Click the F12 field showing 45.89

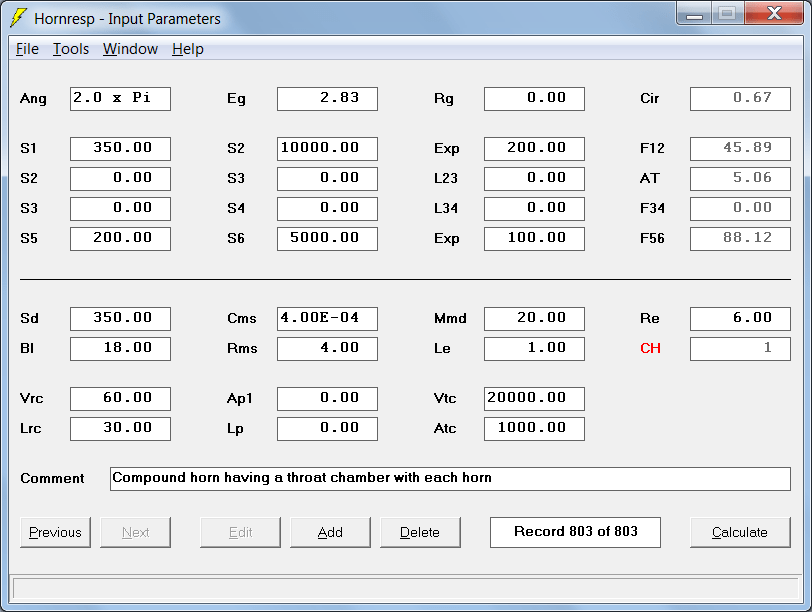pos(741,149)
